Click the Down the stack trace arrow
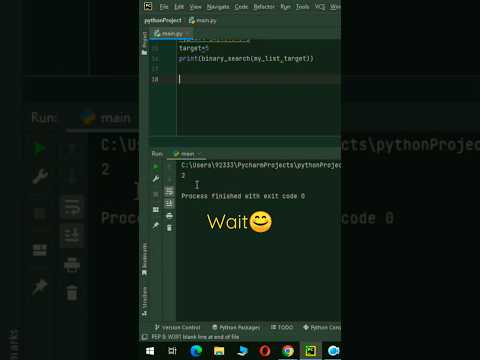480x360 pixels. [169, 179]
